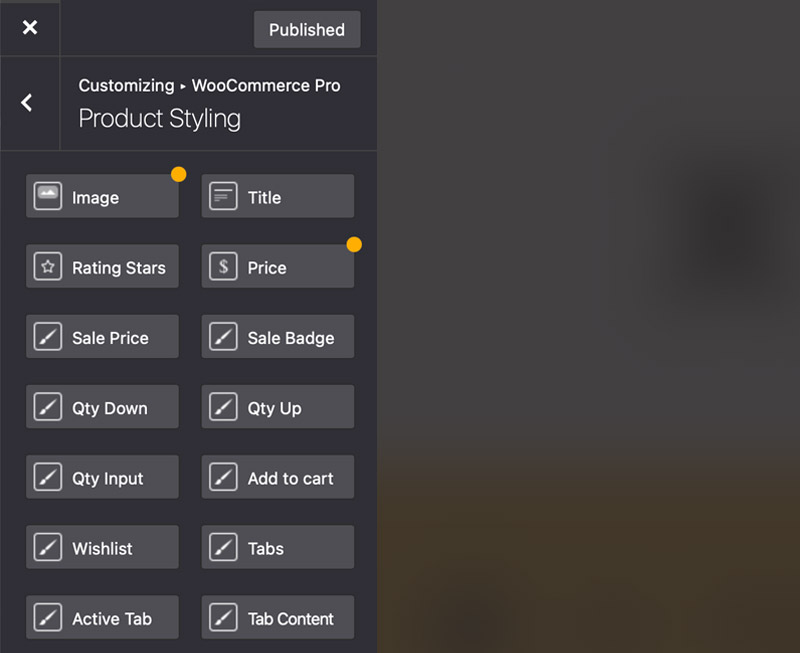Click the brush icon beside Sale Badge
The height and width of the screenshot is (653, 800).
tap(223, 337)
